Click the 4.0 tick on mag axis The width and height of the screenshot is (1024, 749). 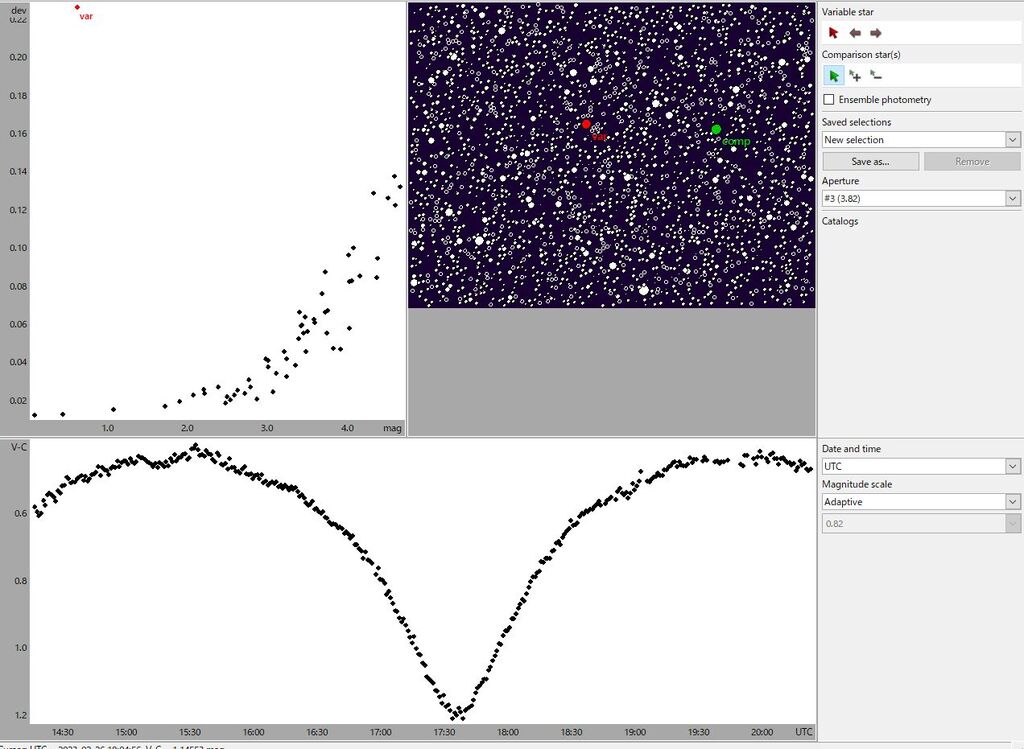pyautogui.click(x=347, y=428)
